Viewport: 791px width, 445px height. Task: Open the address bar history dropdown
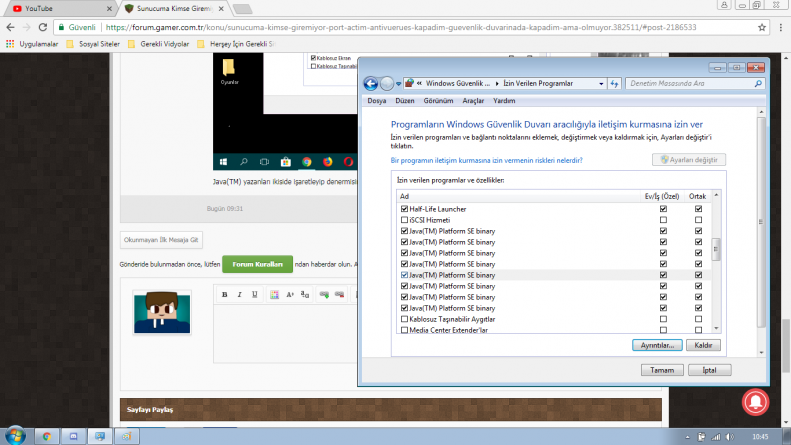coord(601,84)
